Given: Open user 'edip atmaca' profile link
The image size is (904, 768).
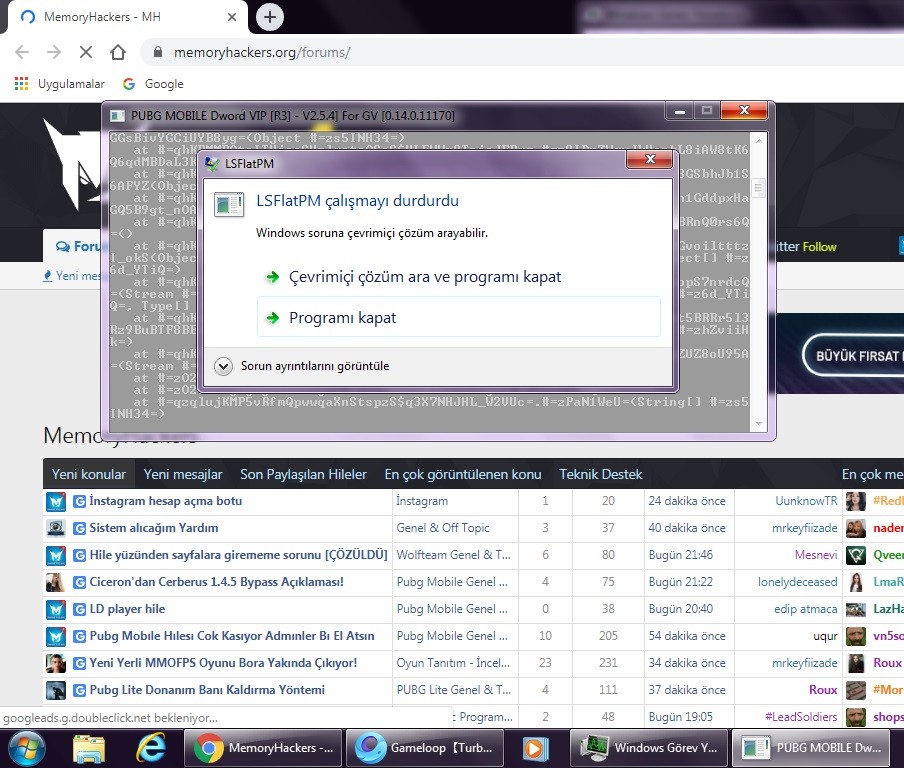Looking at the screenshot, I should coord(805,609).
